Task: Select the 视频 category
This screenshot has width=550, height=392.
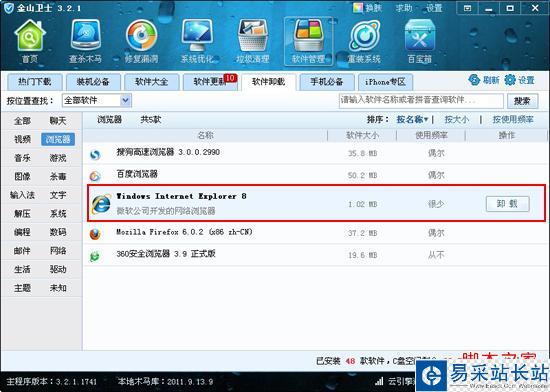Action: pyautogui.click(x=22, y=140)
